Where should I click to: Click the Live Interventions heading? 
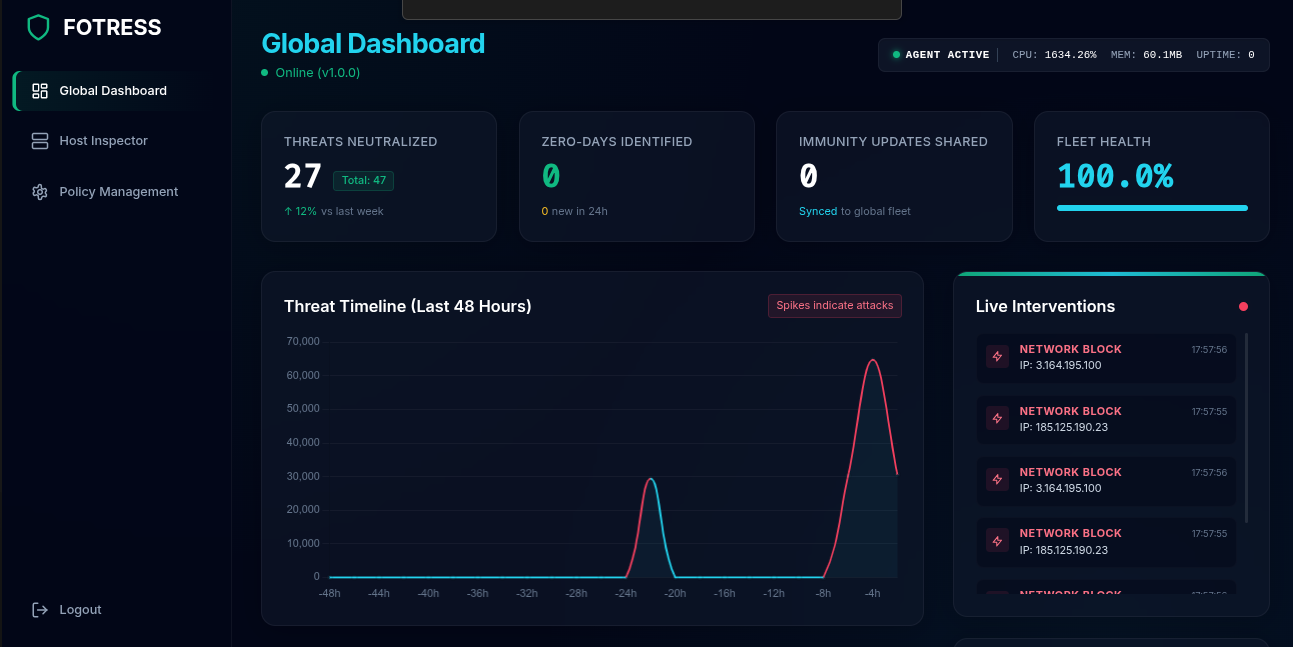1045,306
